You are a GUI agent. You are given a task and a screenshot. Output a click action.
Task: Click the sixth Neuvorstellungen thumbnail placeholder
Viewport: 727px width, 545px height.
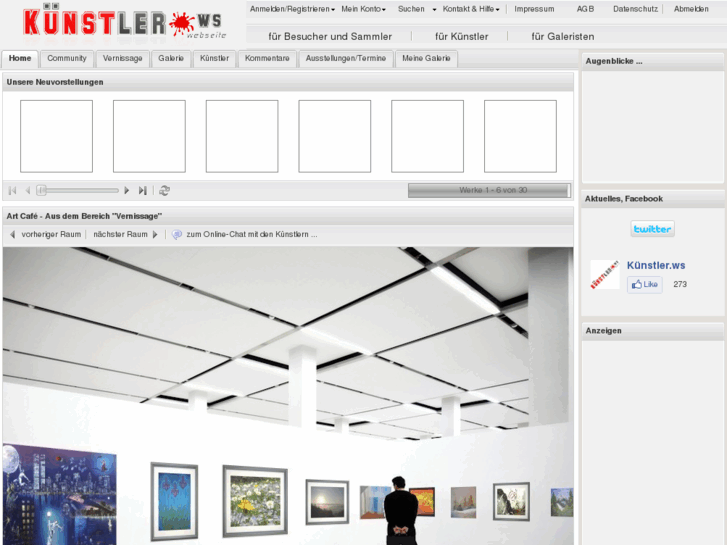click(x=520, y=136)
